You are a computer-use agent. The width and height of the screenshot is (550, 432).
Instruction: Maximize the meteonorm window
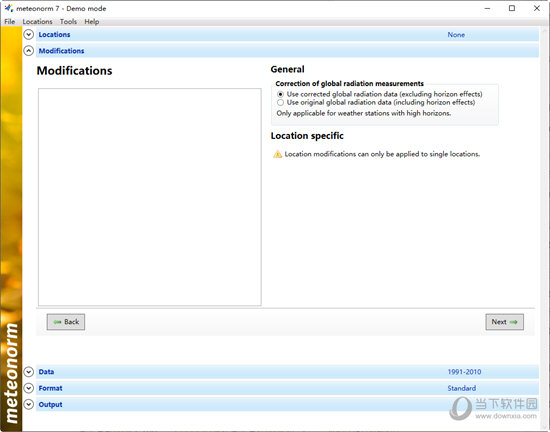pos(512,8)
